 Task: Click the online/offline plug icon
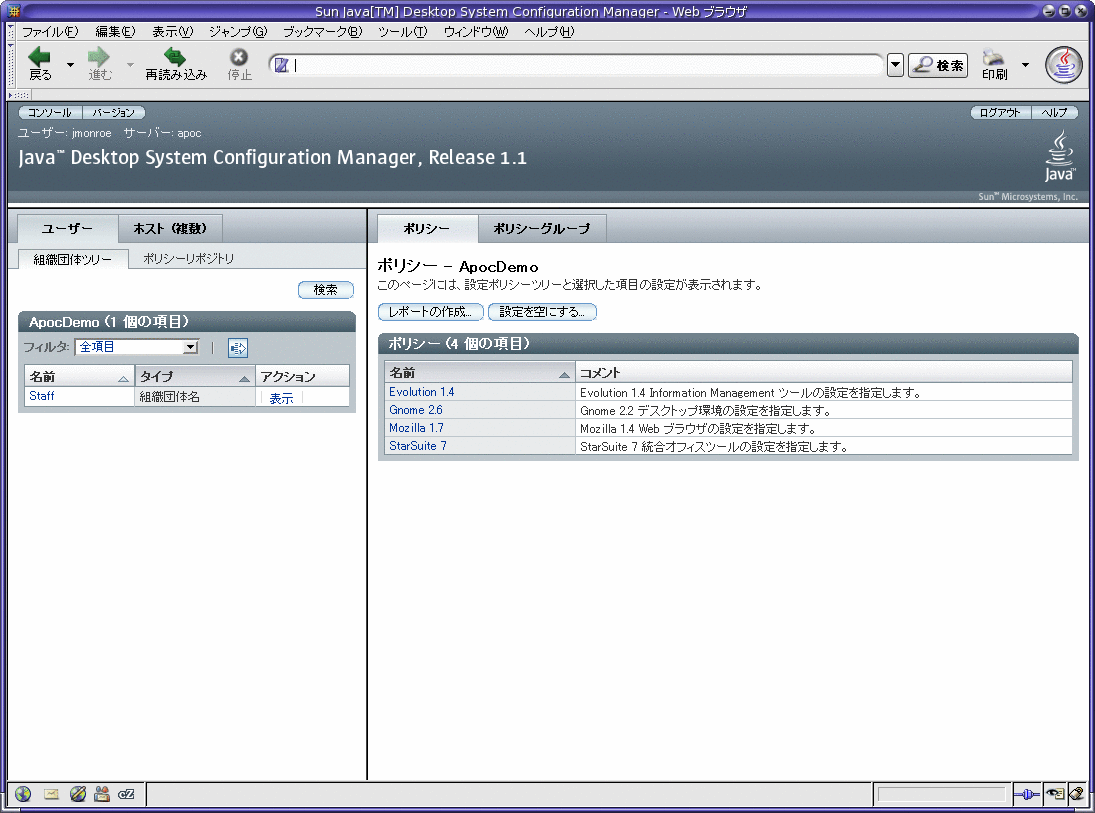[x=1027, y=794]
